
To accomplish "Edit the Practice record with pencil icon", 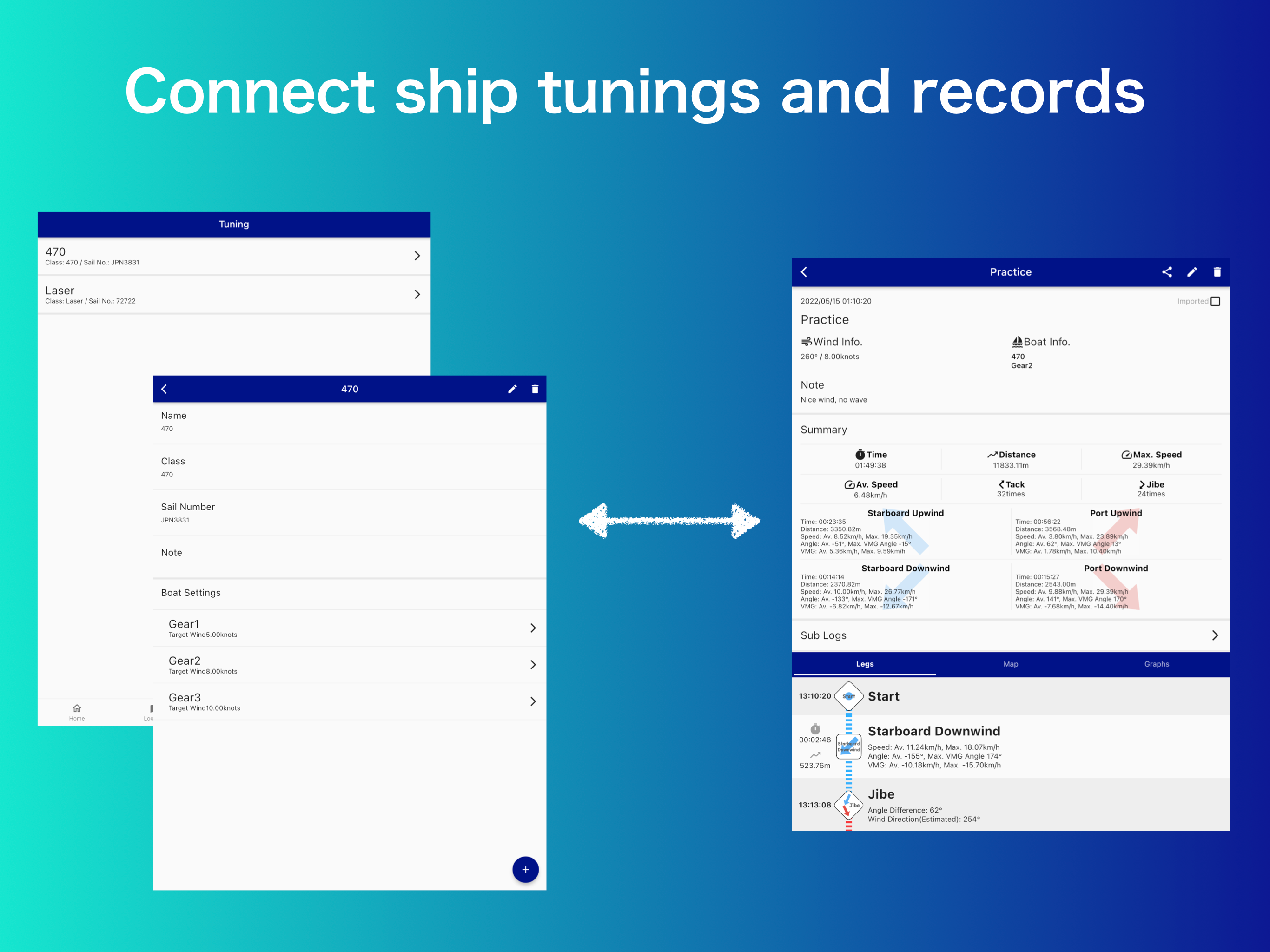I will pyautogui.click(x=1192, y=272).
